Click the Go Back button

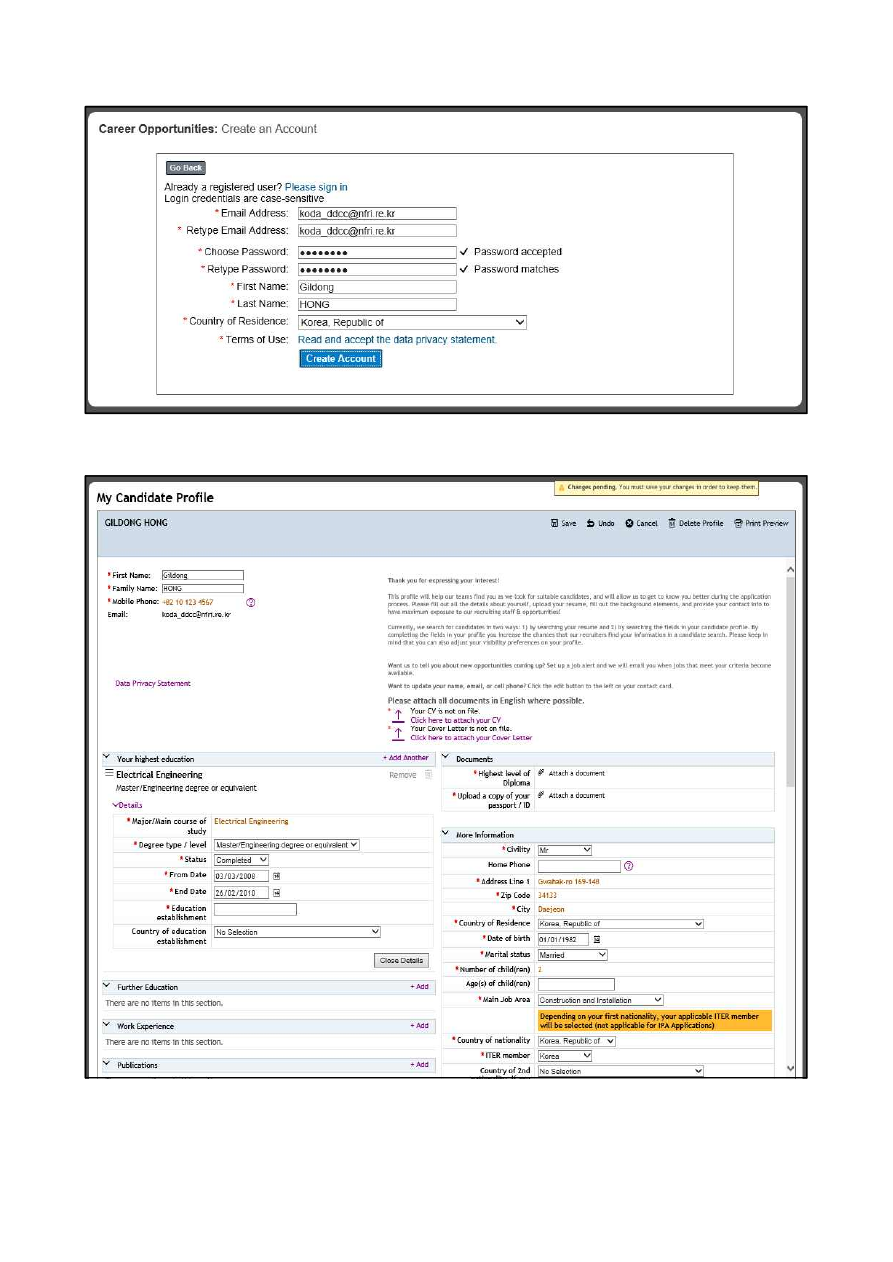186,168
